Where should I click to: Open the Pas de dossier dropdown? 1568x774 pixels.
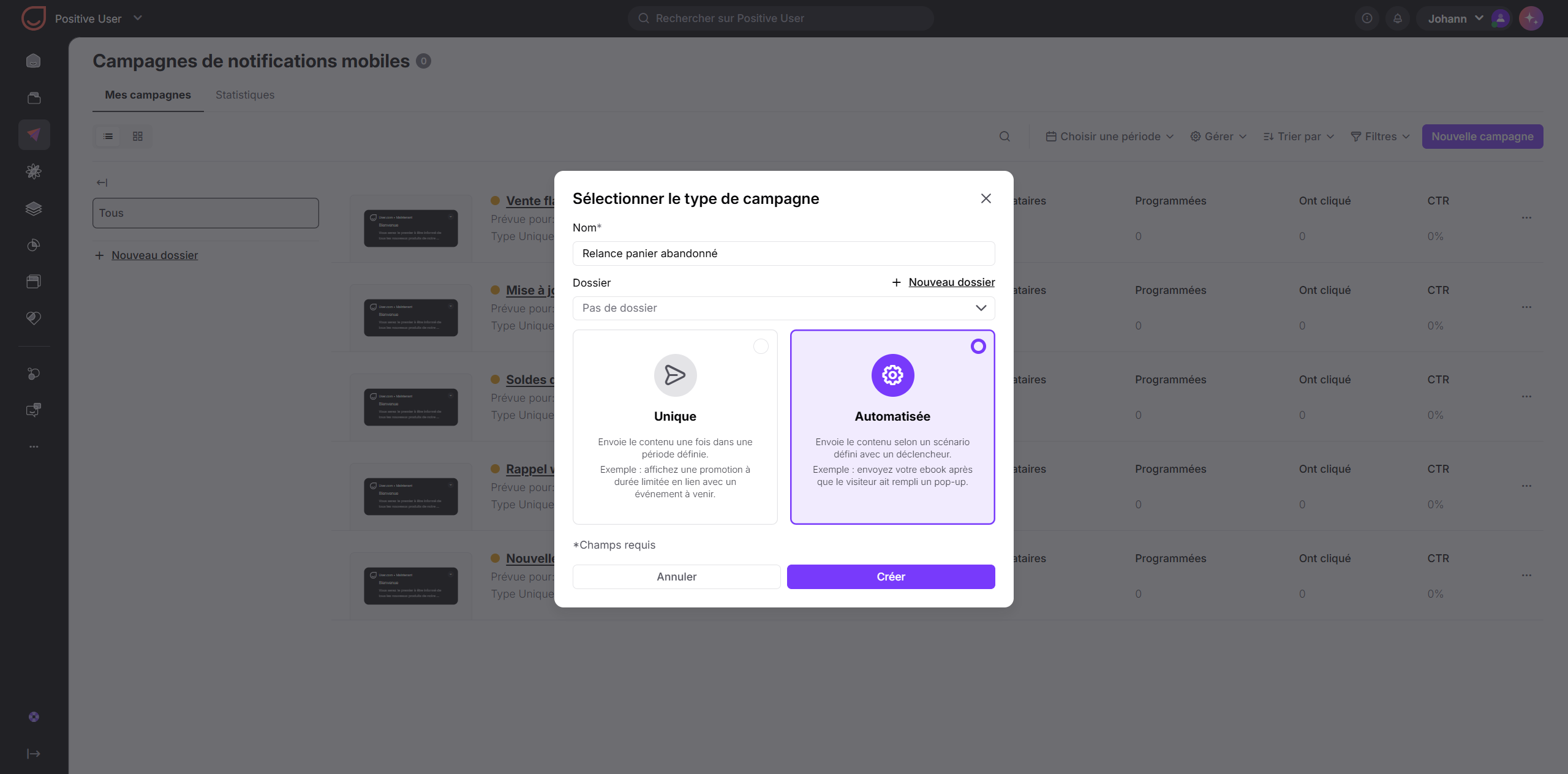click(783, 308)
